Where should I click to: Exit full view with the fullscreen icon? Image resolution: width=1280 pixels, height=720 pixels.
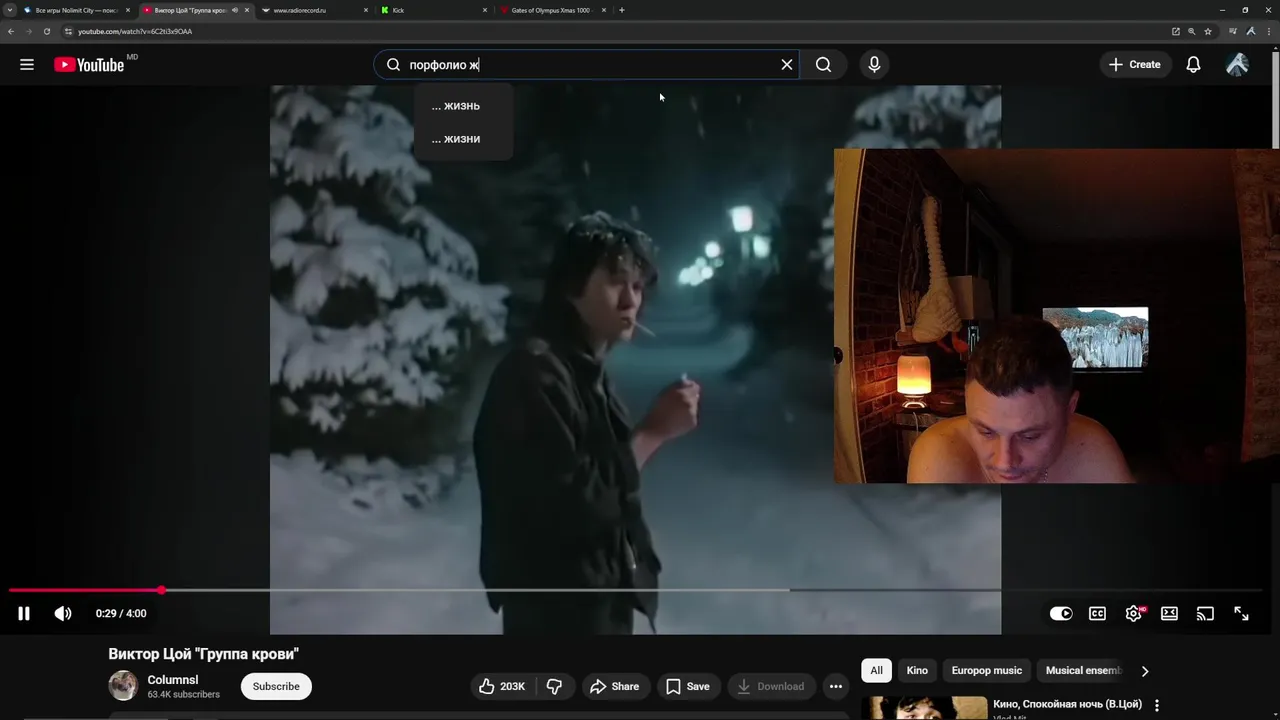pos(1241,614)
